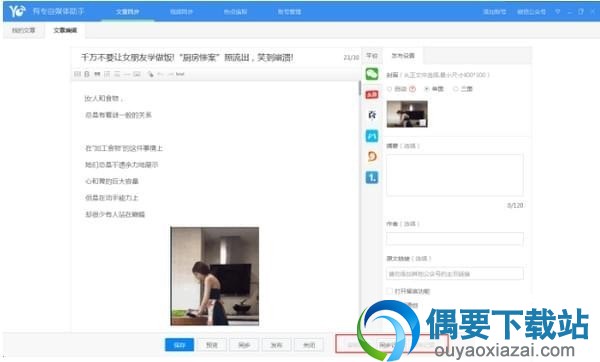This screenshot has width=600, height=362.
Task: Click the summary text area
Action: [x=455, y=175]
